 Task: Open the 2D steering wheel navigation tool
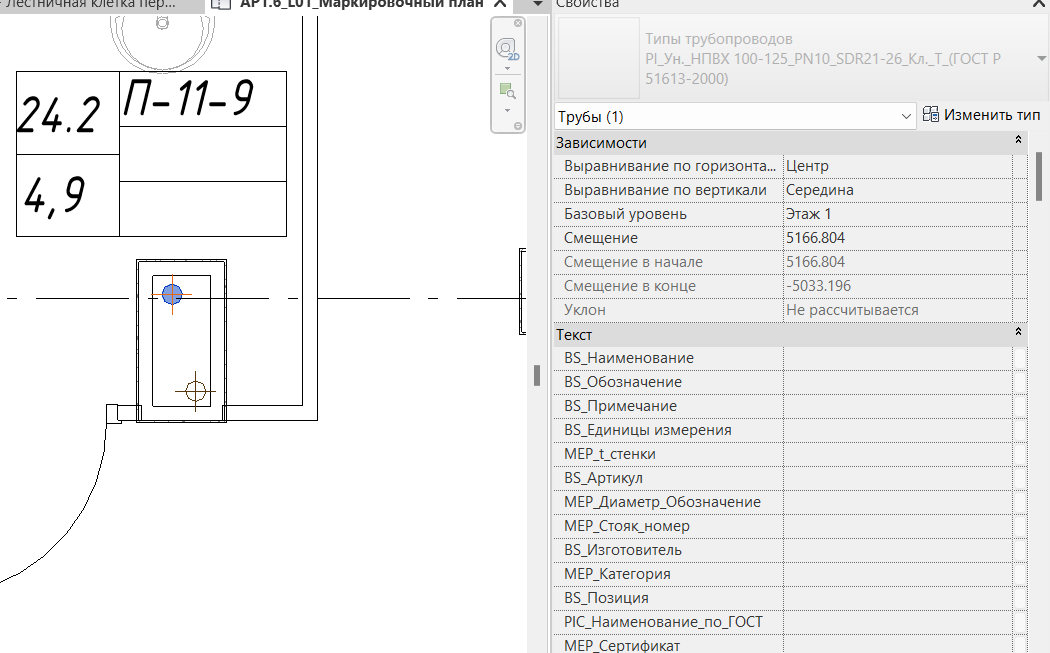507,50
